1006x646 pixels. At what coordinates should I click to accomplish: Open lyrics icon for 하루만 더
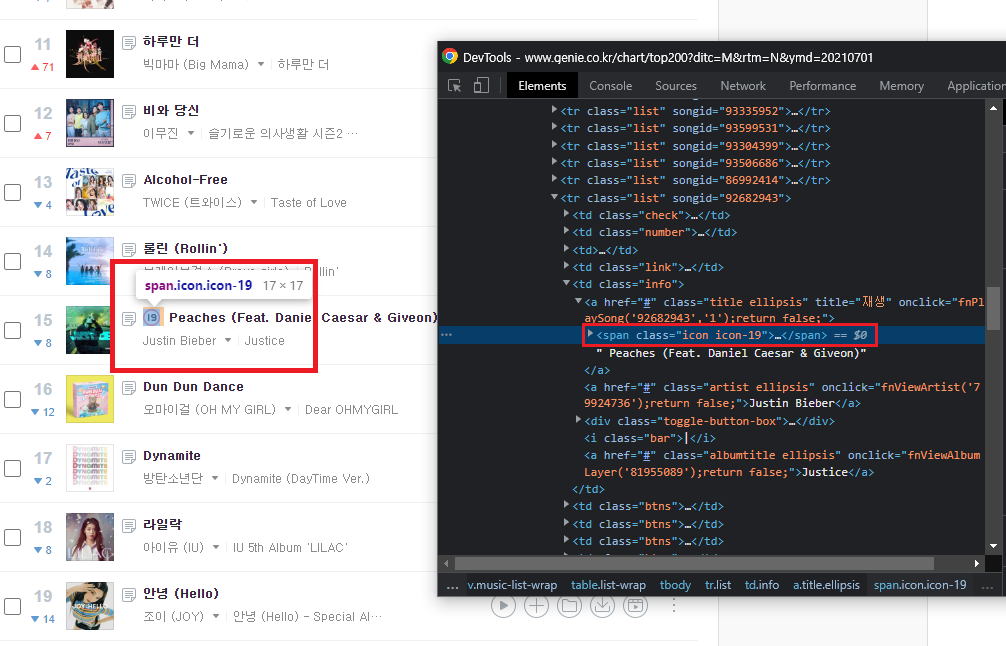pyautogui.click(x=129, y=42)
